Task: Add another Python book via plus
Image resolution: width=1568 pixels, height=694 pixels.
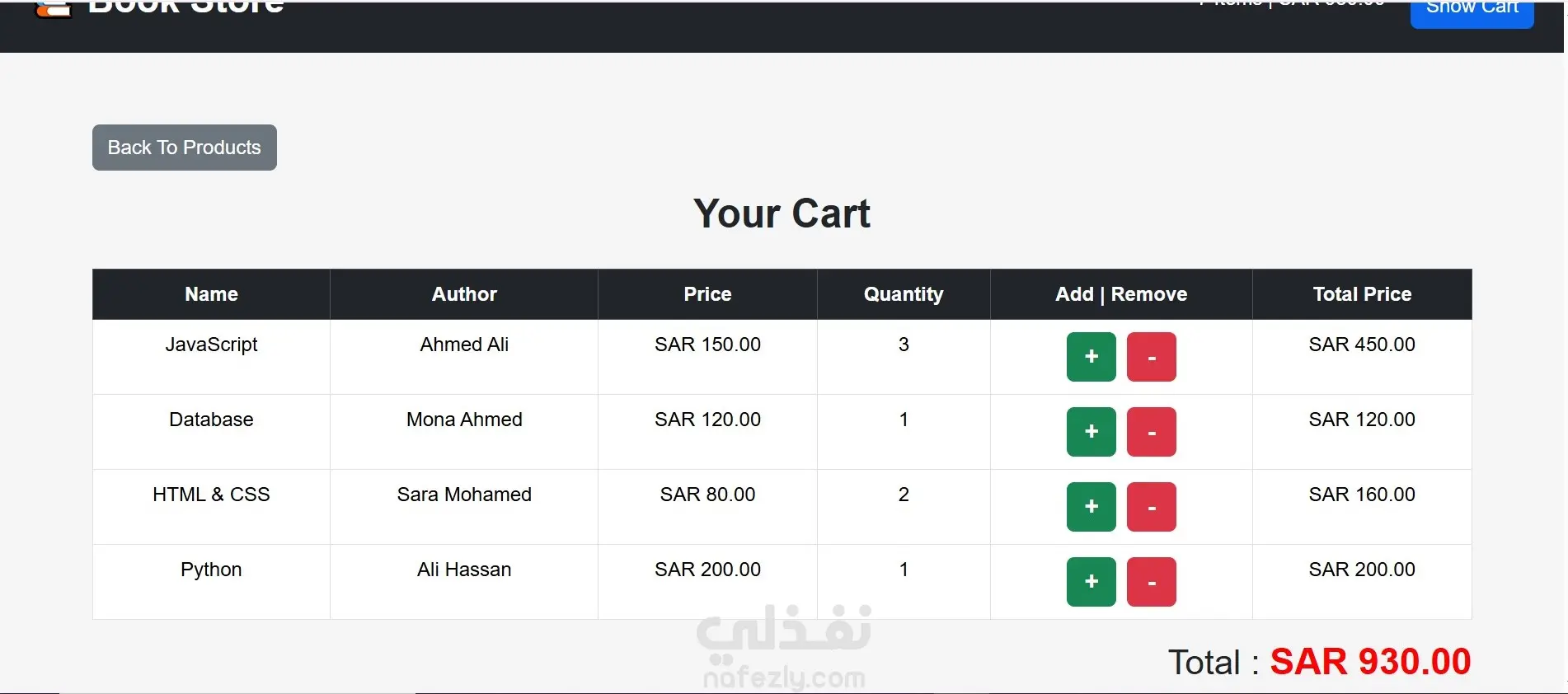Action: [1091, 582]
